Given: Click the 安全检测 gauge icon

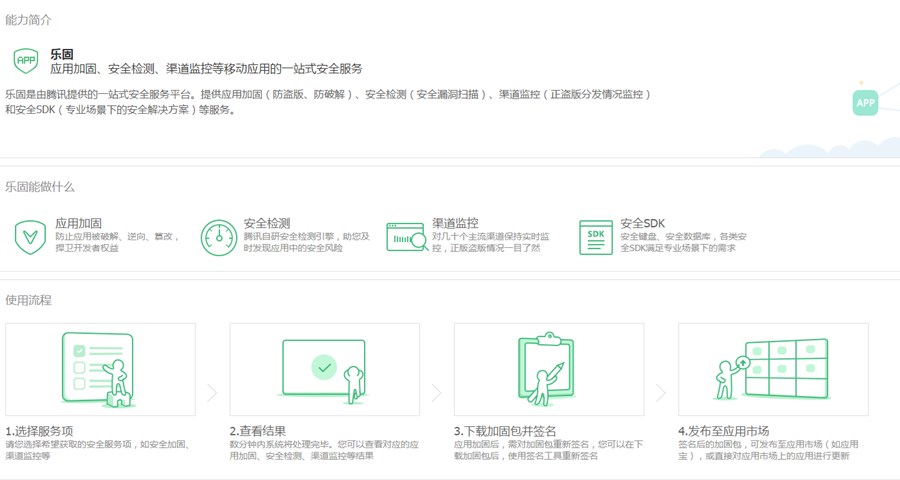Looking at the screenshot, I should click(x=219, y=238).
